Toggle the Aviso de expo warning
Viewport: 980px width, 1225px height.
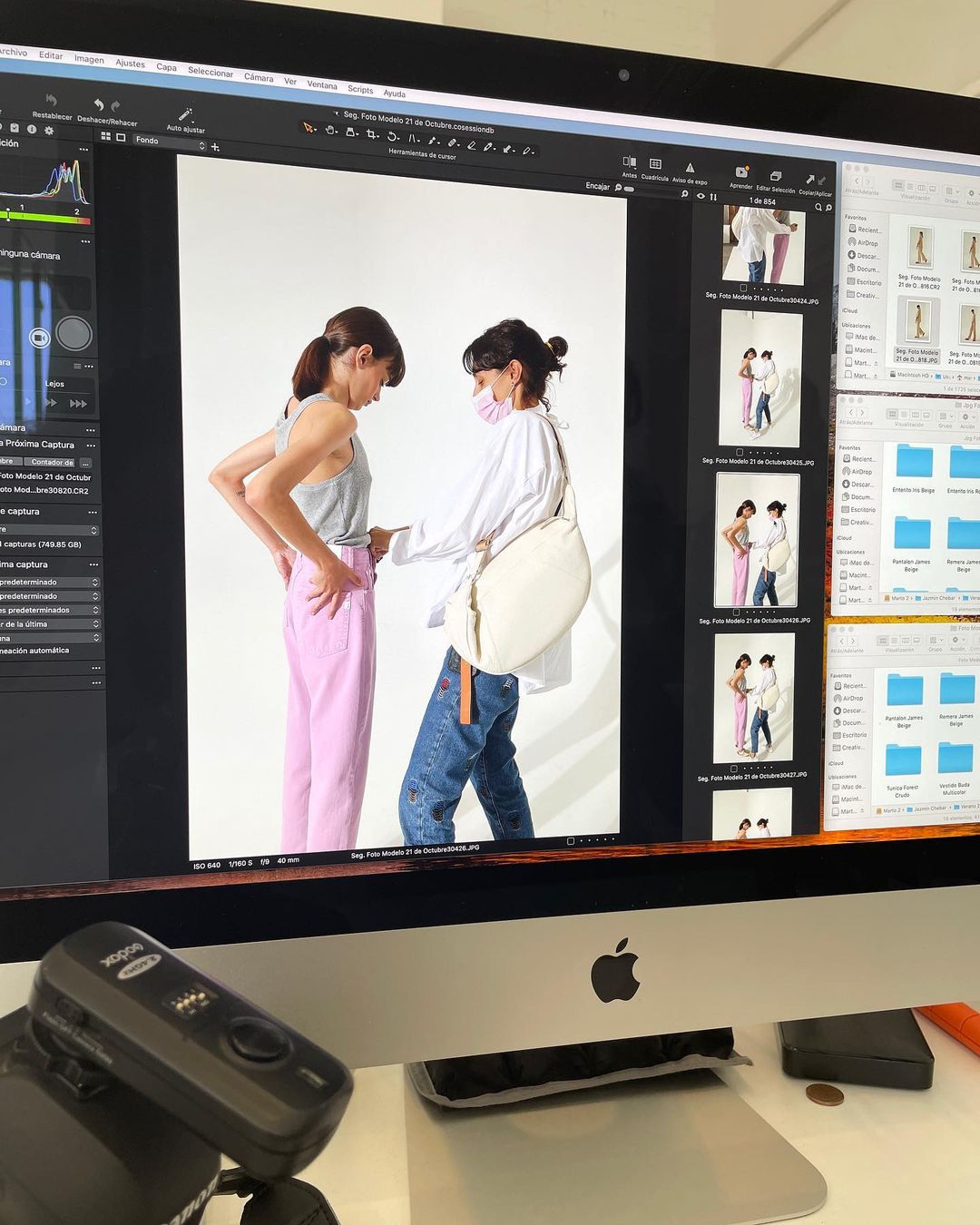tap(690, 168)
